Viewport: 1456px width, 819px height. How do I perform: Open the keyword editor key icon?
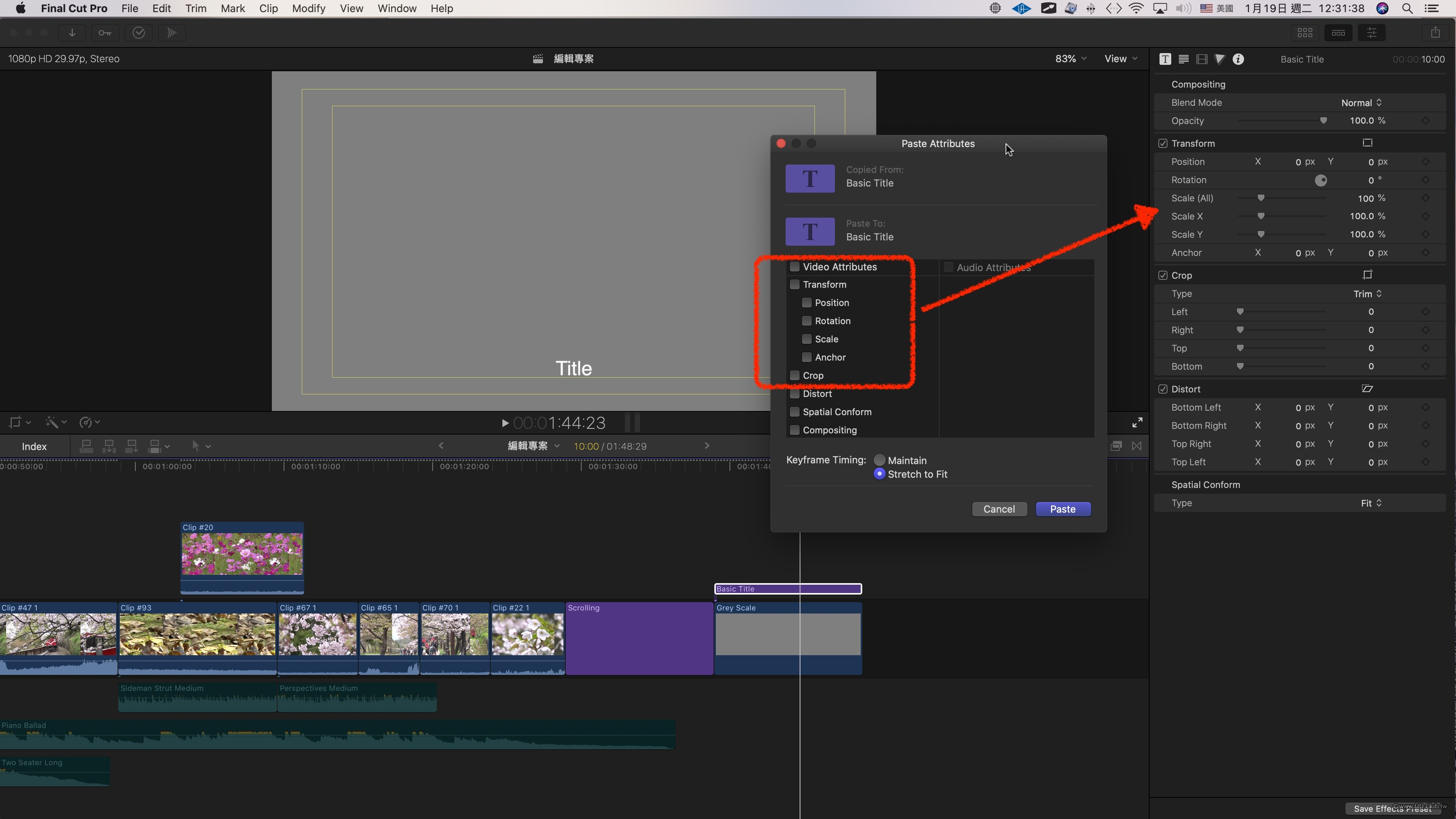coord(105,33)
